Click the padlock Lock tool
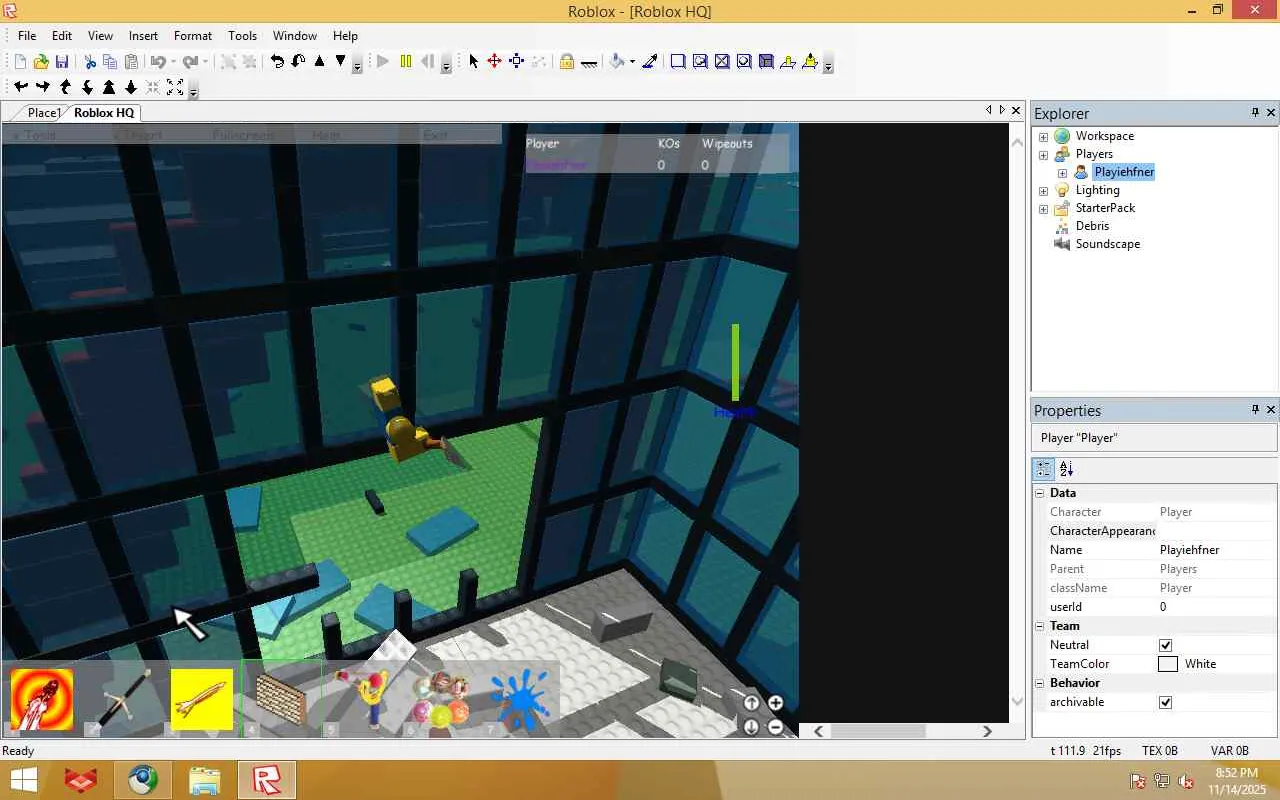The image size is (1280, 800). point(566,62)
